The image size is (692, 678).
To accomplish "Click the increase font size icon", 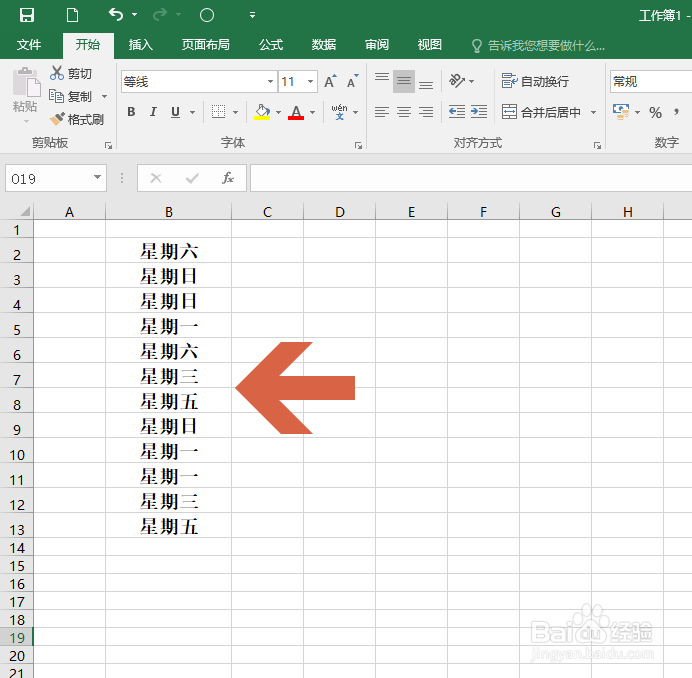I will point(331,82).
